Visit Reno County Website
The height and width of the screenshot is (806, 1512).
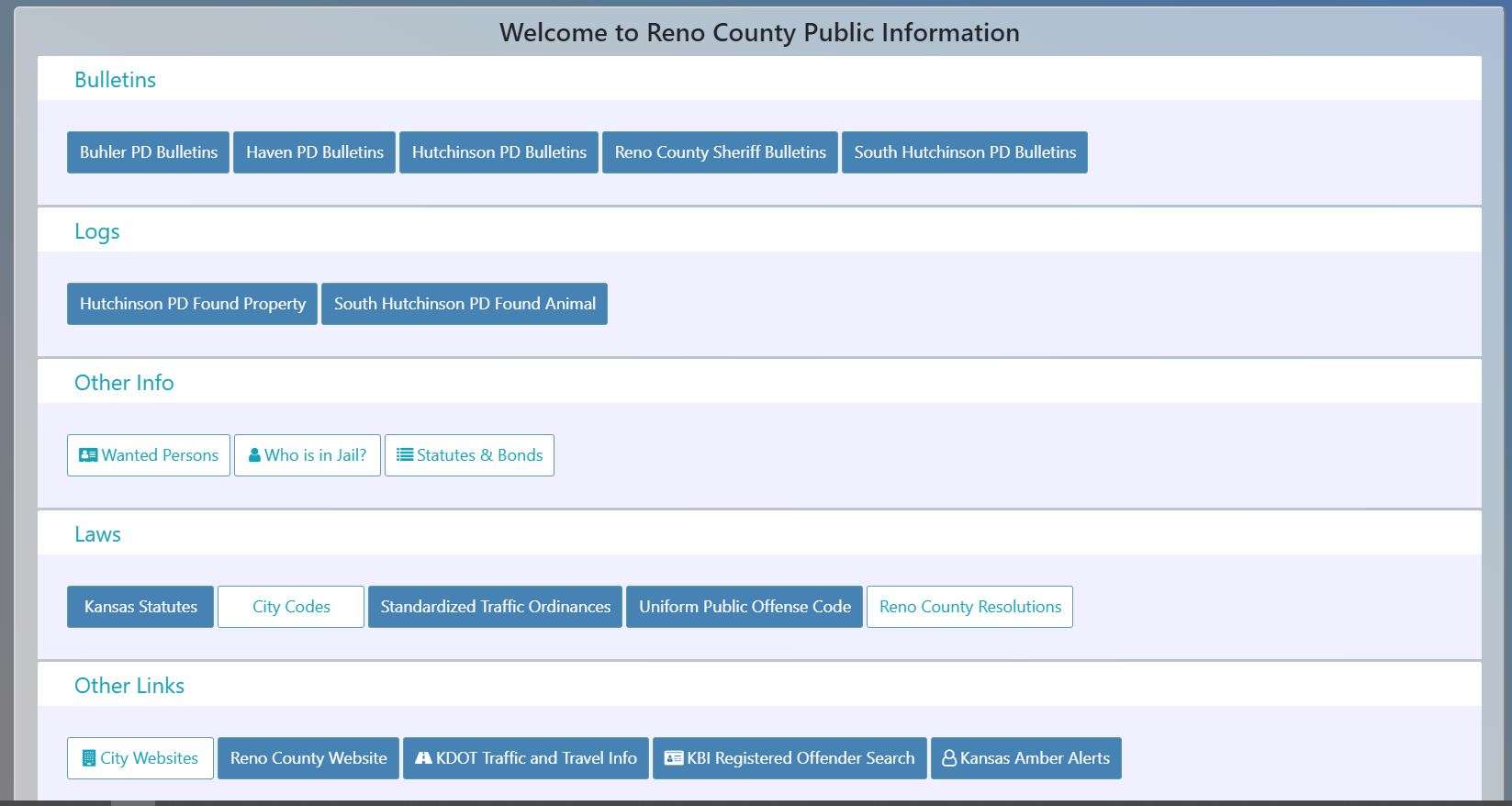point(308,758)
